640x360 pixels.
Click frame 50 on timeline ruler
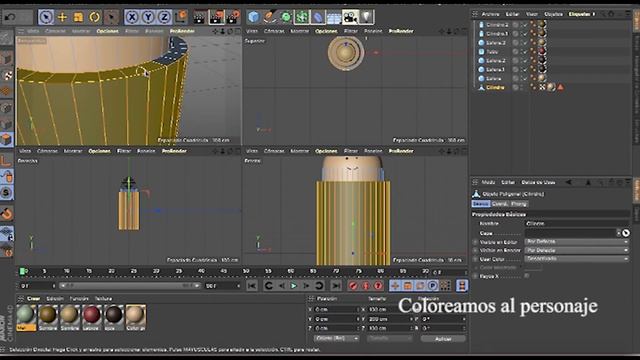pos(246,271)
